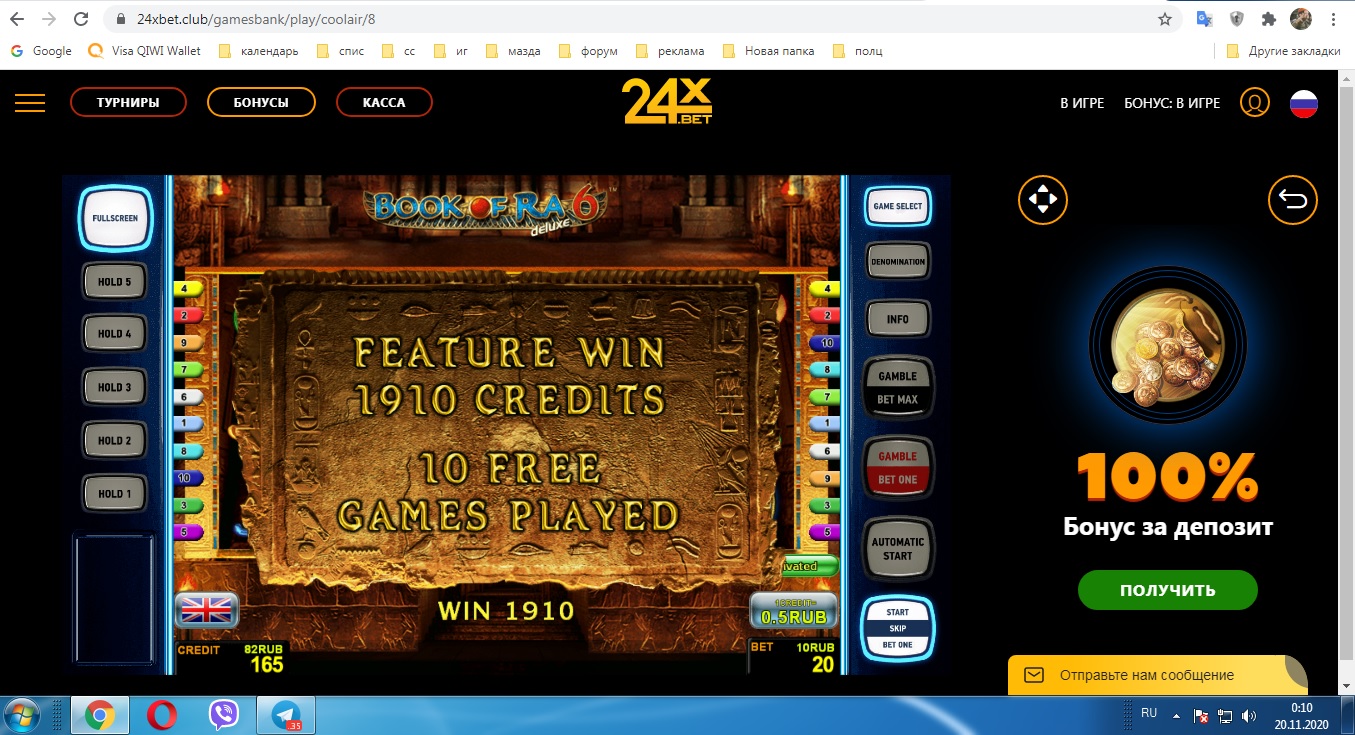The image size is (1355, 735).
Task: Expand the реклама bookmark folder
Action: tap(671, 51)
